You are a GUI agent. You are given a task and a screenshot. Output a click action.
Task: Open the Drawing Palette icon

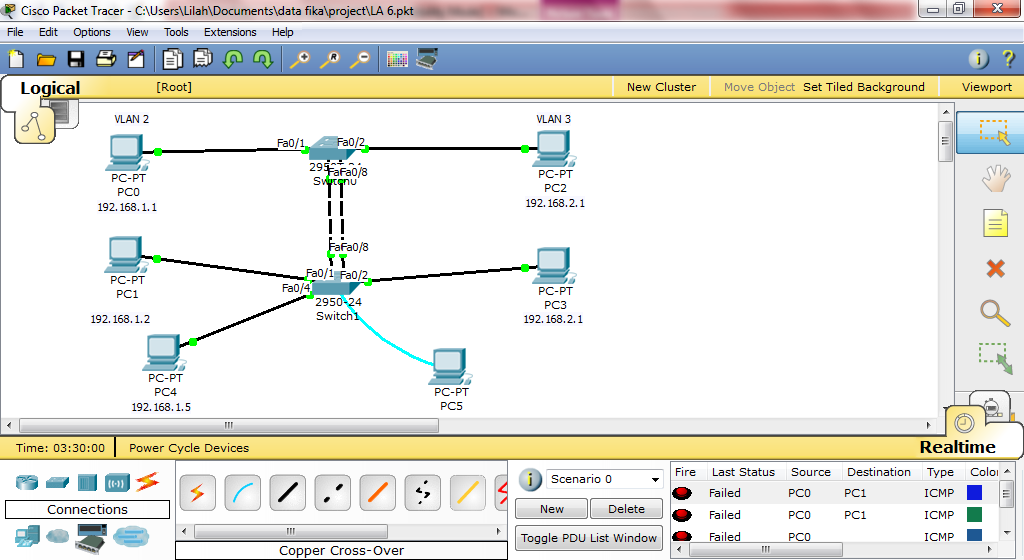[x=397, y=59]
